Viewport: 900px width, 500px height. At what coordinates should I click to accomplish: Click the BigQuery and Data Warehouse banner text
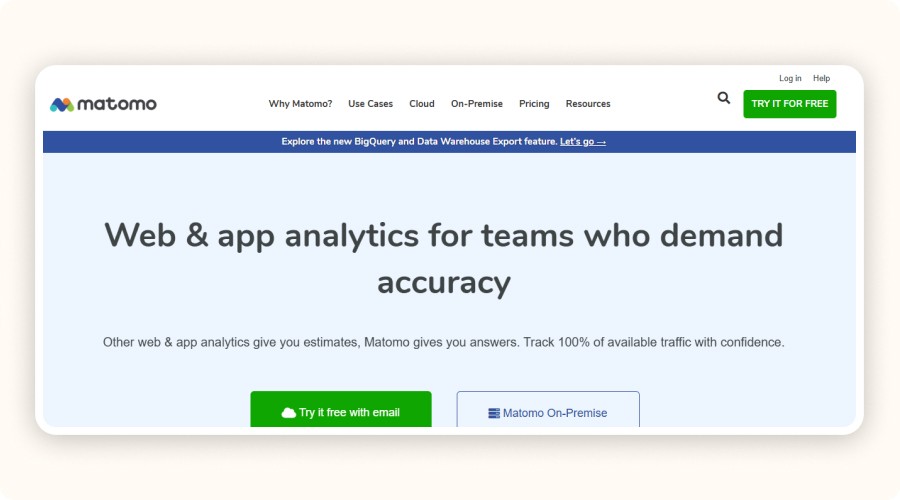tap(419, 142)
